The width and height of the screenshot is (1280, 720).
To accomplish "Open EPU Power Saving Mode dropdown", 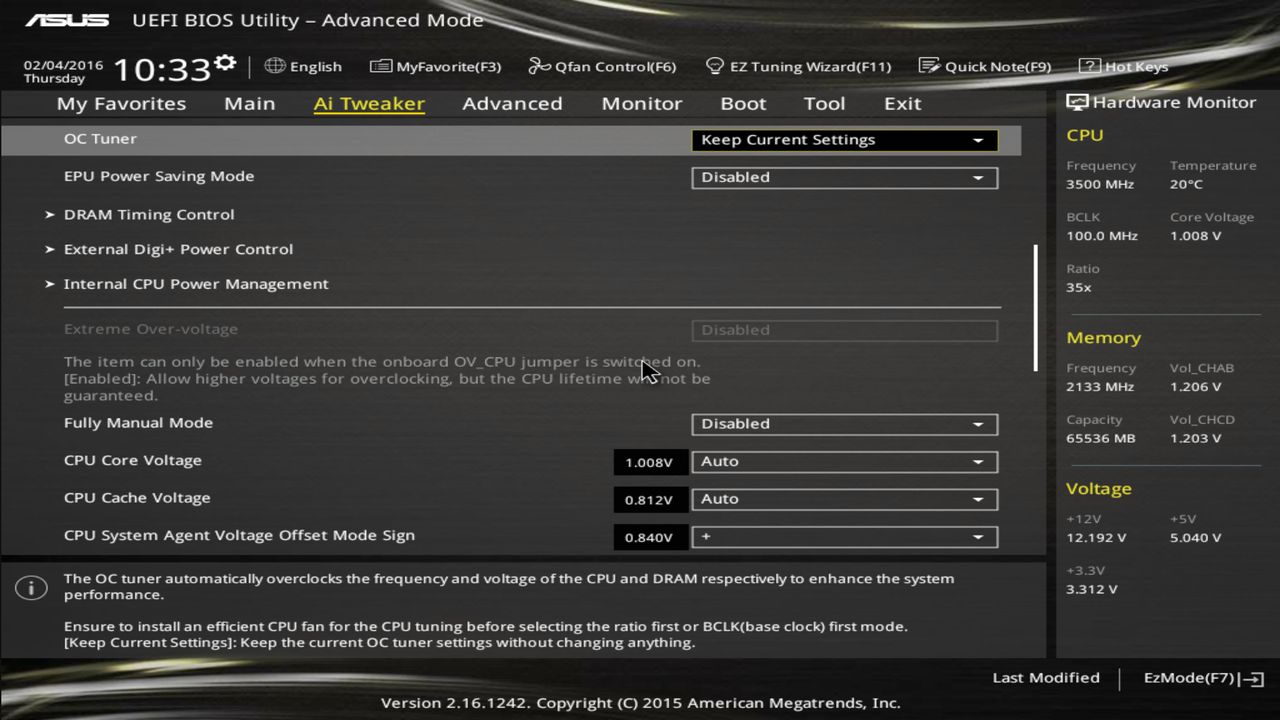I will 844,177.
